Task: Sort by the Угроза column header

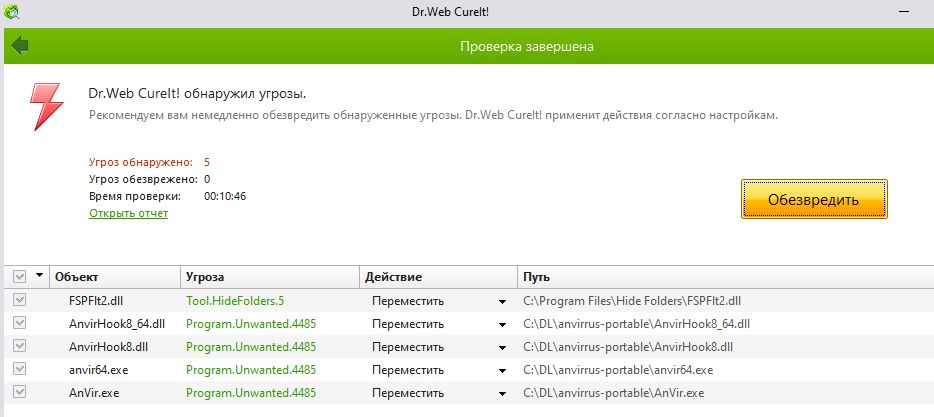Action: 270,277
